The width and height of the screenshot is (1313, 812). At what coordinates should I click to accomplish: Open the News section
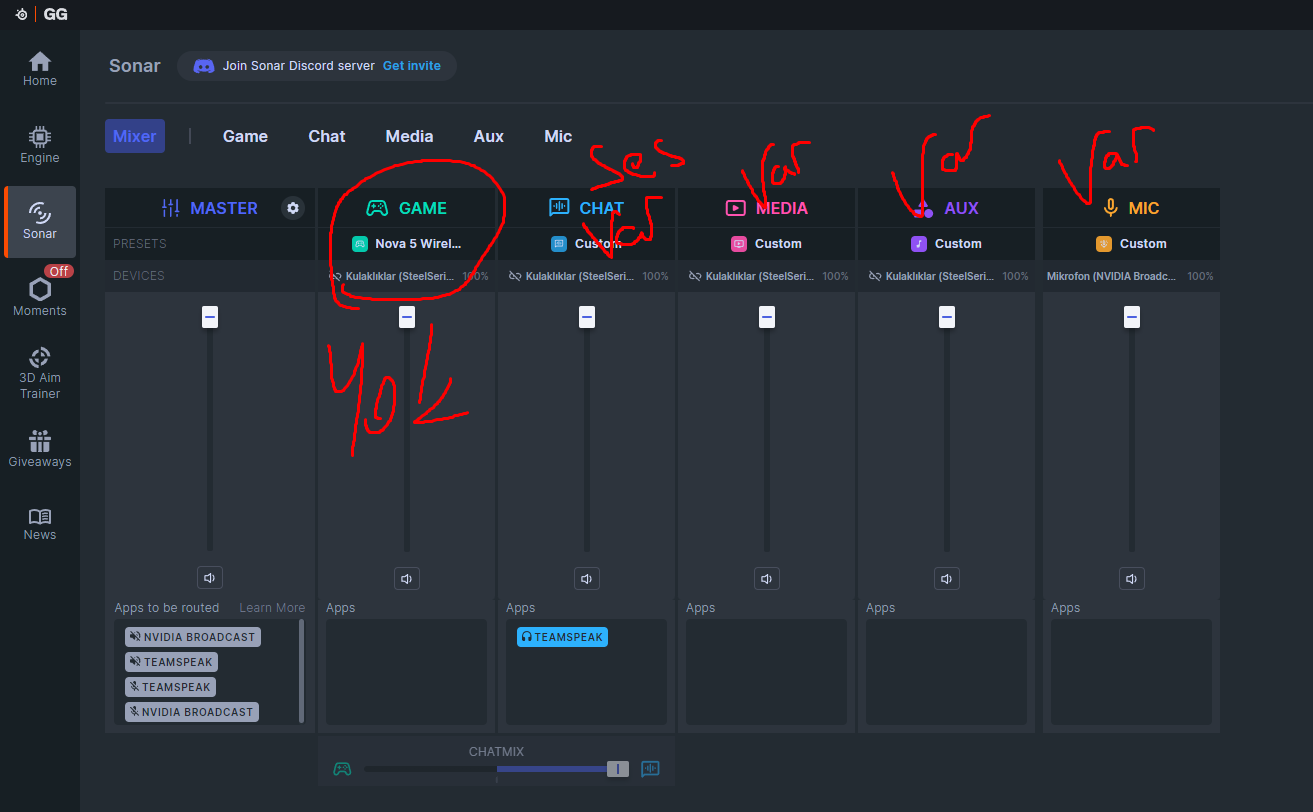40,524
